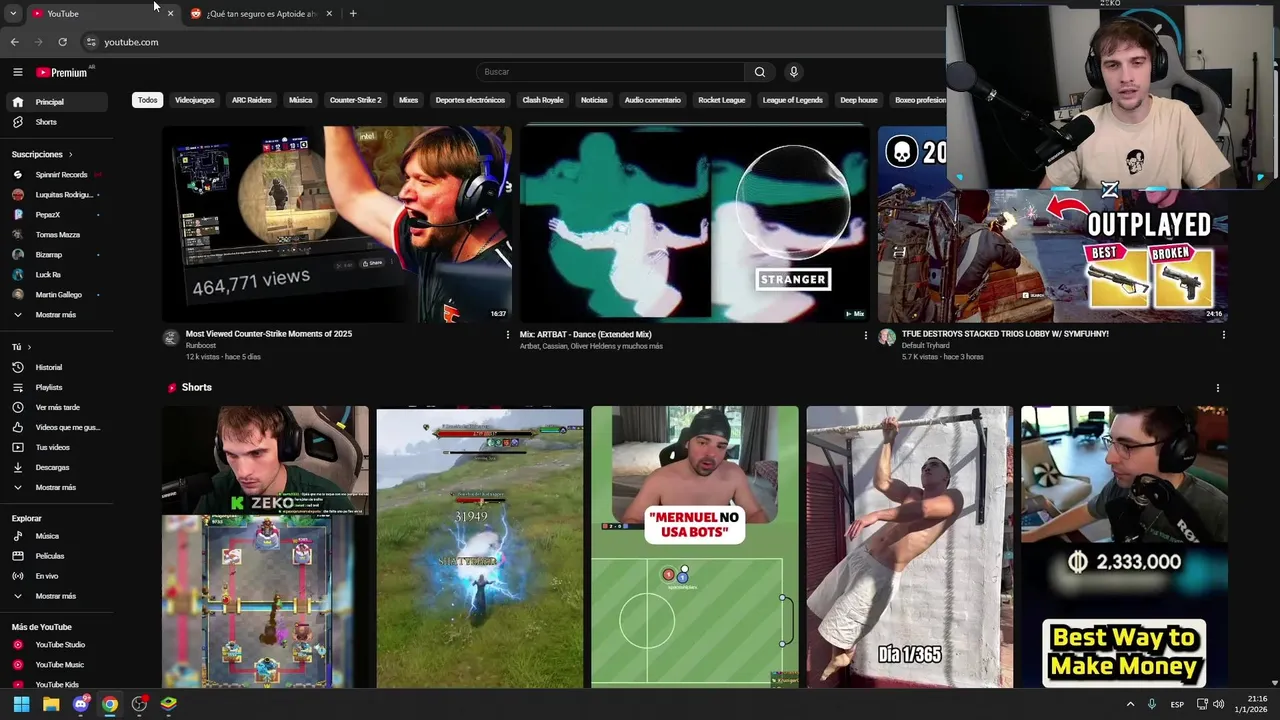
Task: Open Playlists in the sidebar
Action: (x=49, y=387)
